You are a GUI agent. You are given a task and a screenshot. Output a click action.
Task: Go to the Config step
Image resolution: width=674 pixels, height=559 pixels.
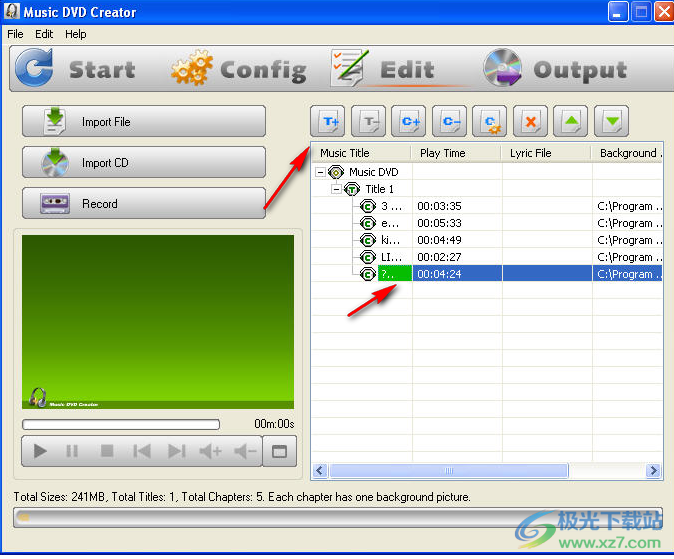pyautogui.click(x=239, y=69)
